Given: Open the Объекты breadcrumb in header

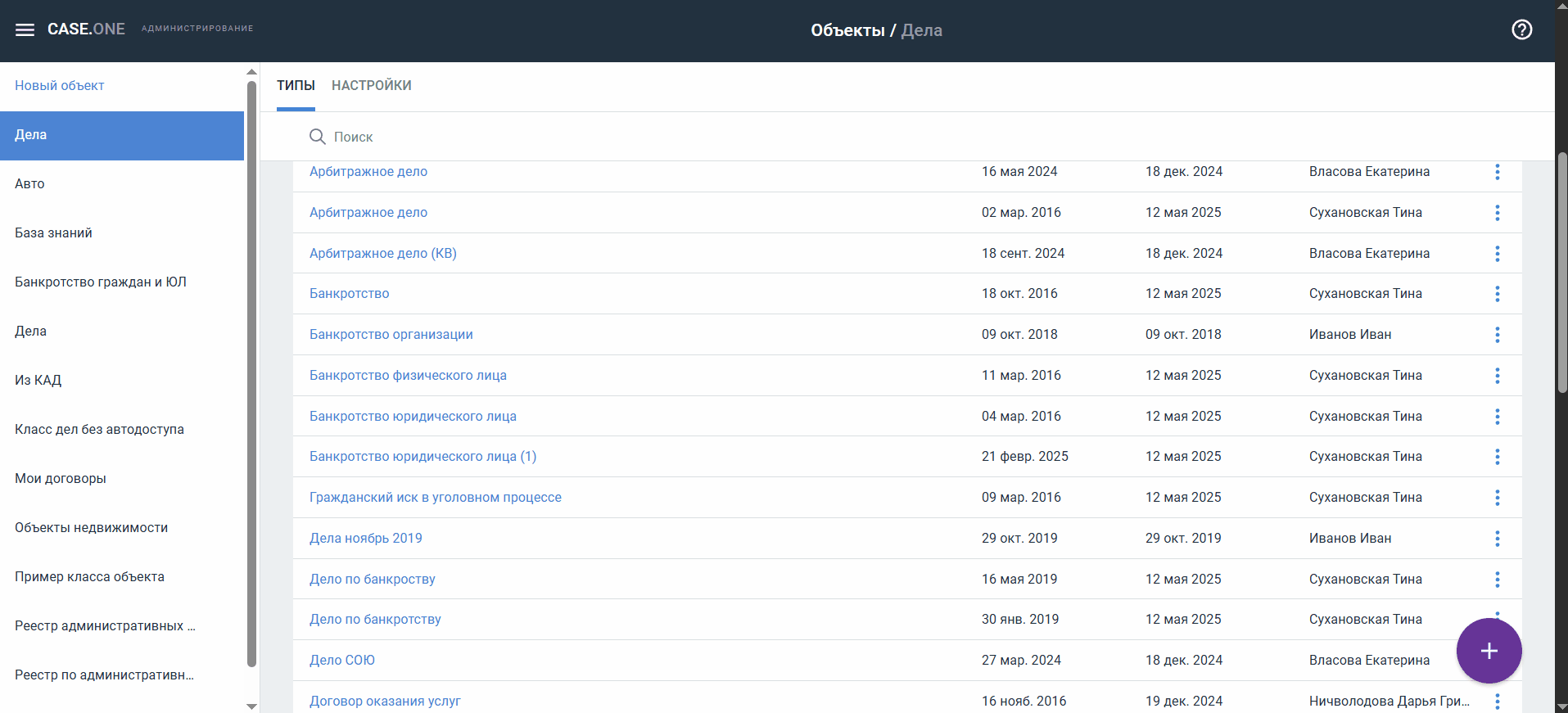Looking at the screenshot, I should click(x=847, y=30).
